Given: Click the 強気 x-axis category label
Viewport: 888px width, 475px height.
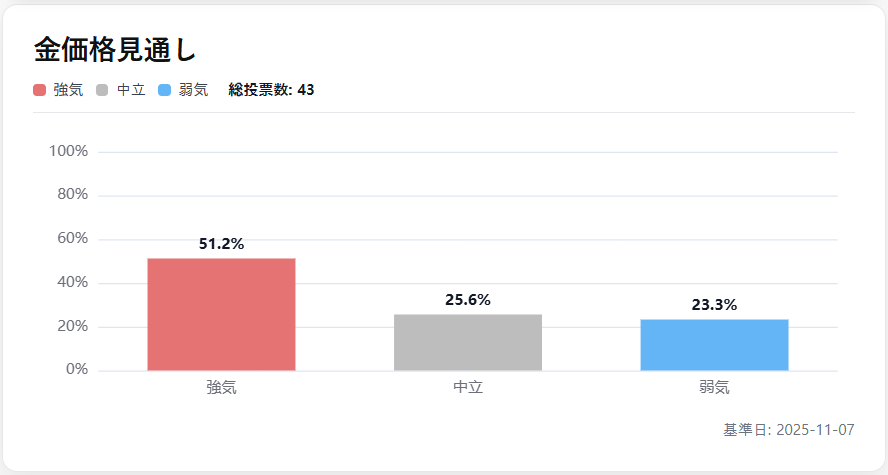Looking at the screenshot, I should click(221, 387).
